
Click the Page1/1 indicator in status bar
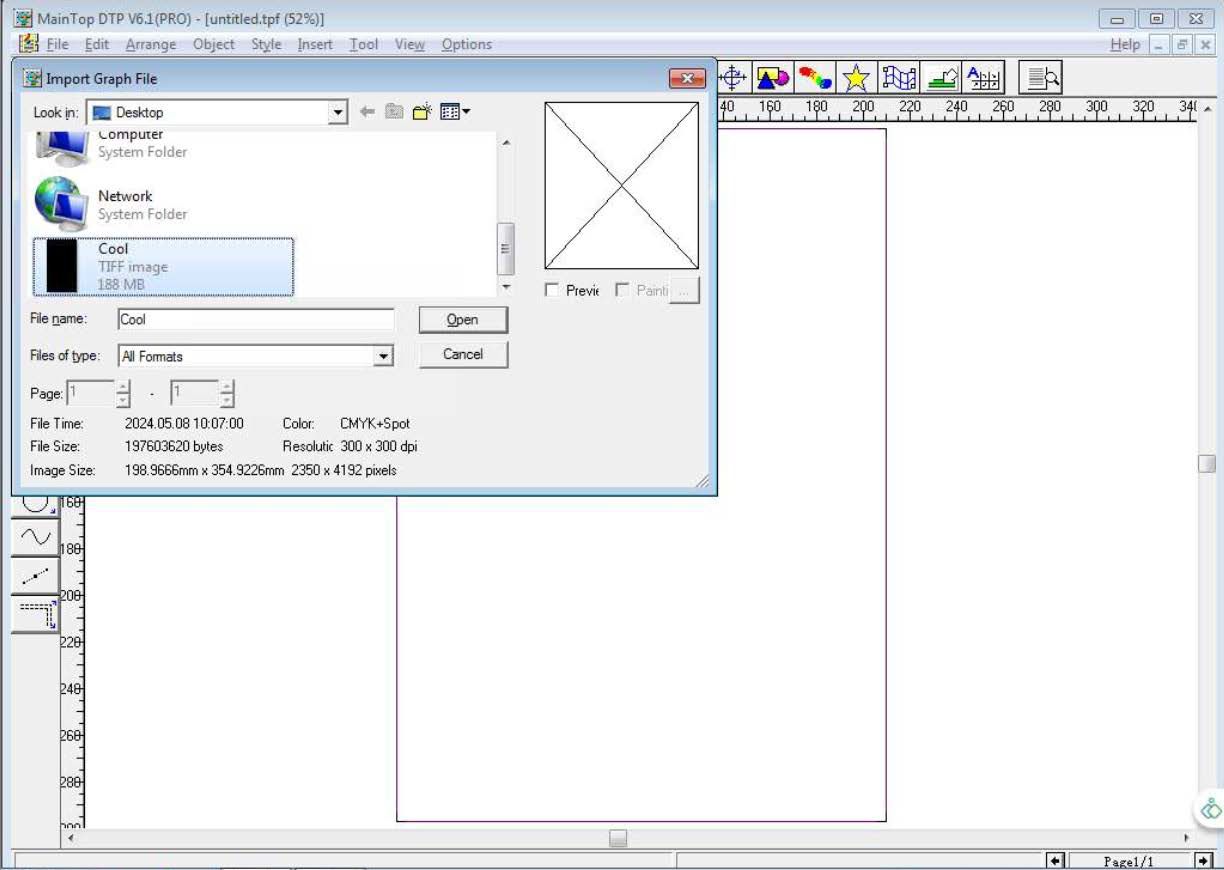click(x=1129, y=861)
